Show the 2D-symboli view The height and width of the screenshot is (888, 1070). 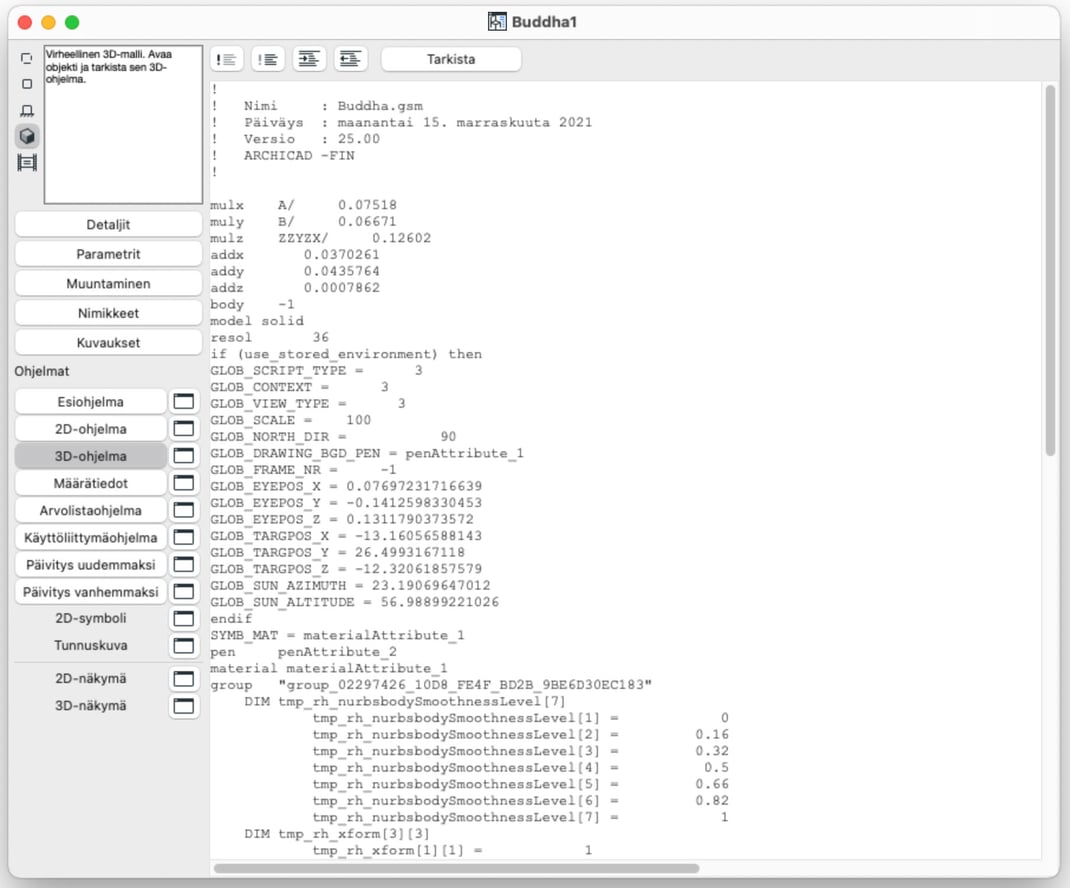(91, 618)
